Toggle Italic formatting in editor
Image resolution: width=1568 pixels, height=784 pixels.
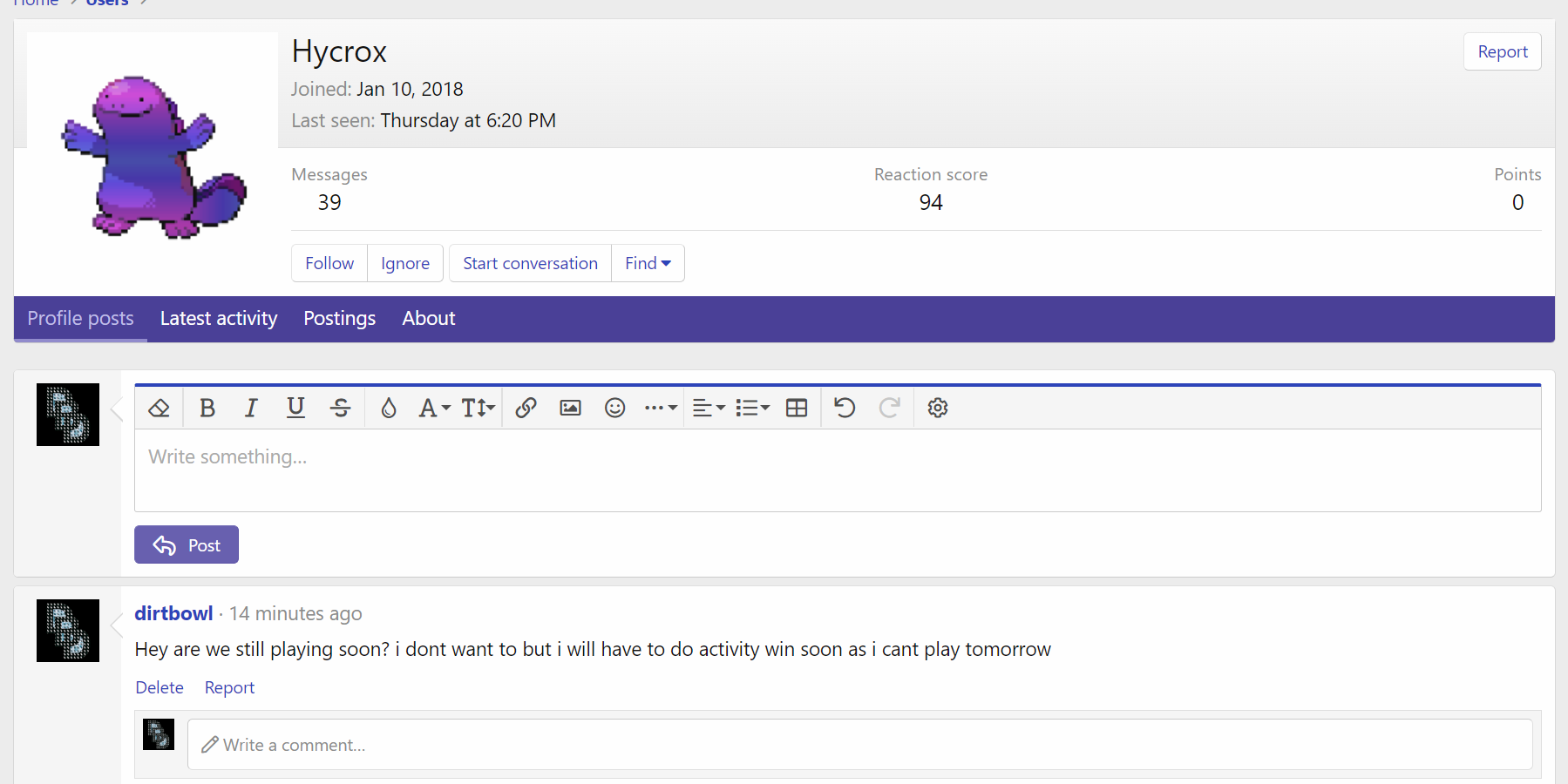pyautogui.click(x=251, y=408)
